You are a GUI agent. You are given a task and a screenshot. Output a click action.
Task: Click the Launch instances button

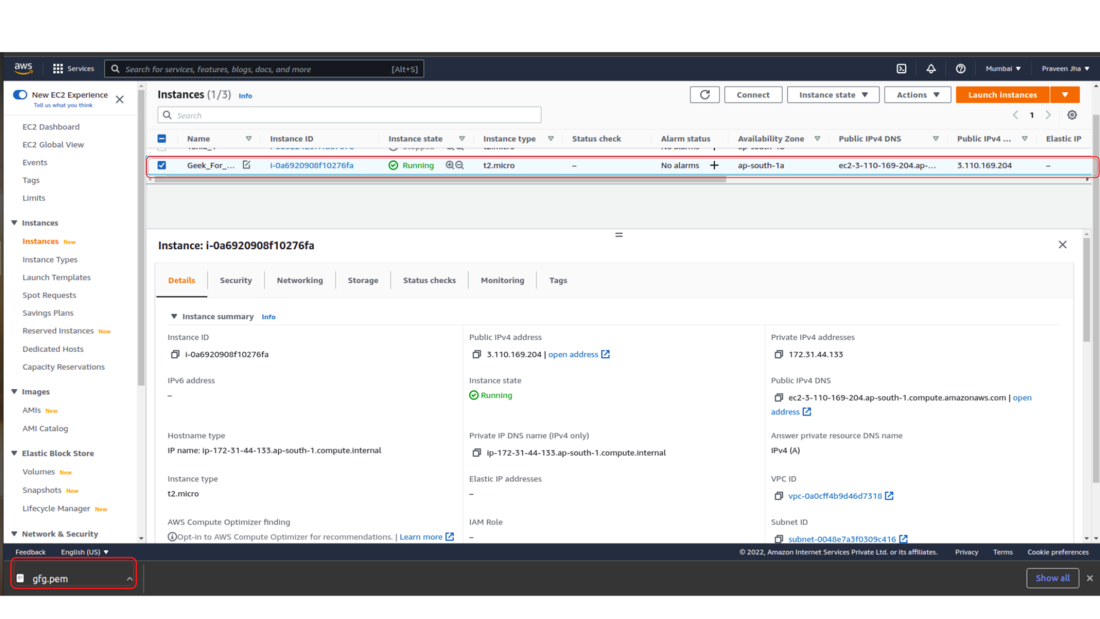coord(1002,95)
